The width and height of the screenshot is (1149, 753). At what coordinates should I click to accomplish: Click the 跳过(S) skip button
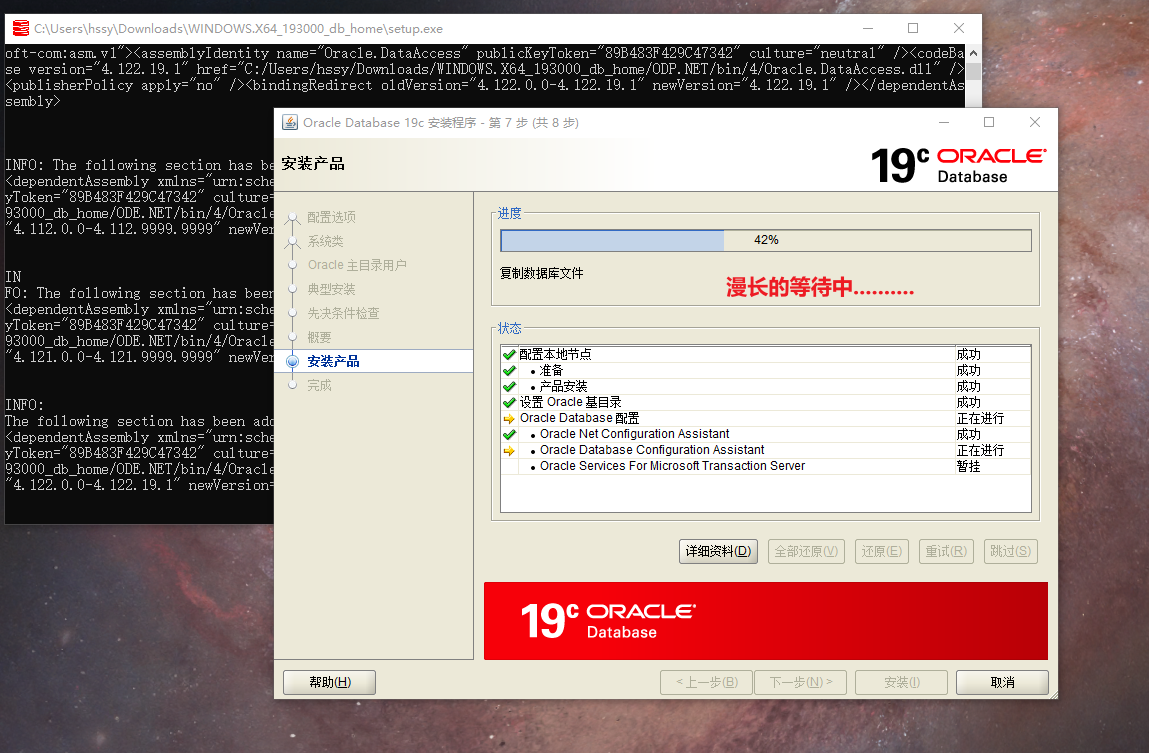(1011, 552)
